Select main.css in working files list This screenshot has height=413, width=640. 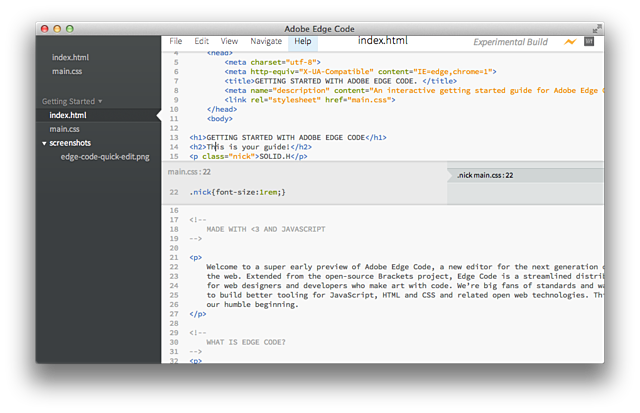point(67,71)
